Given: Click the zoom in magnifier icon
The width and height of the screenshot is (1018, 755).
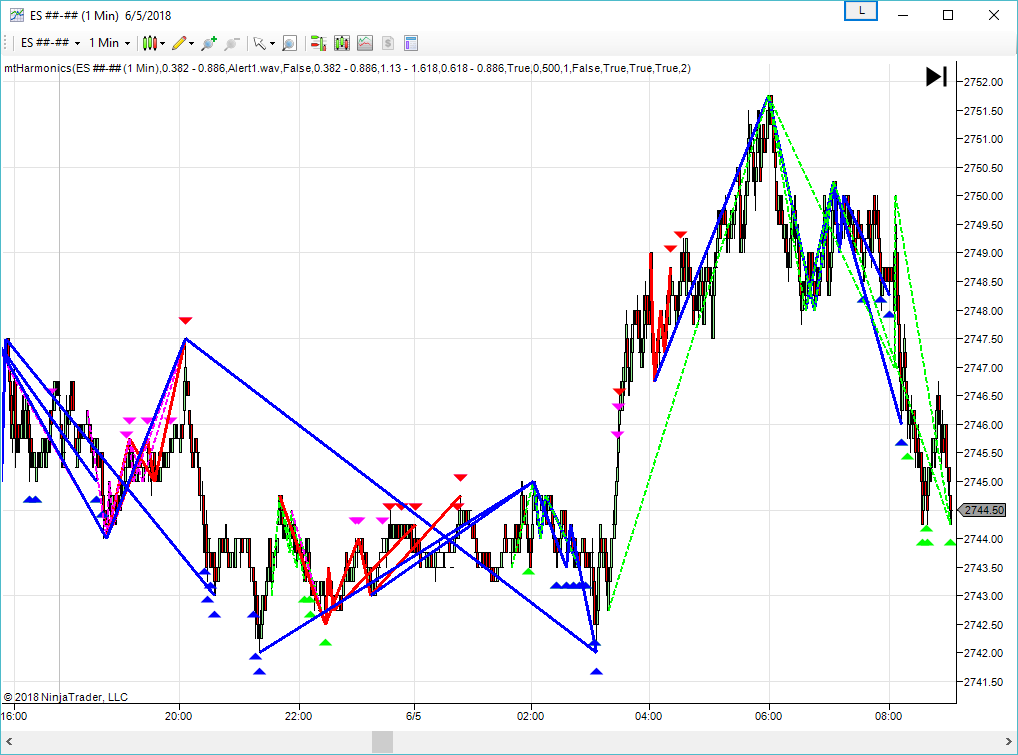Looking at the screenshot, I should pos(208,43).
